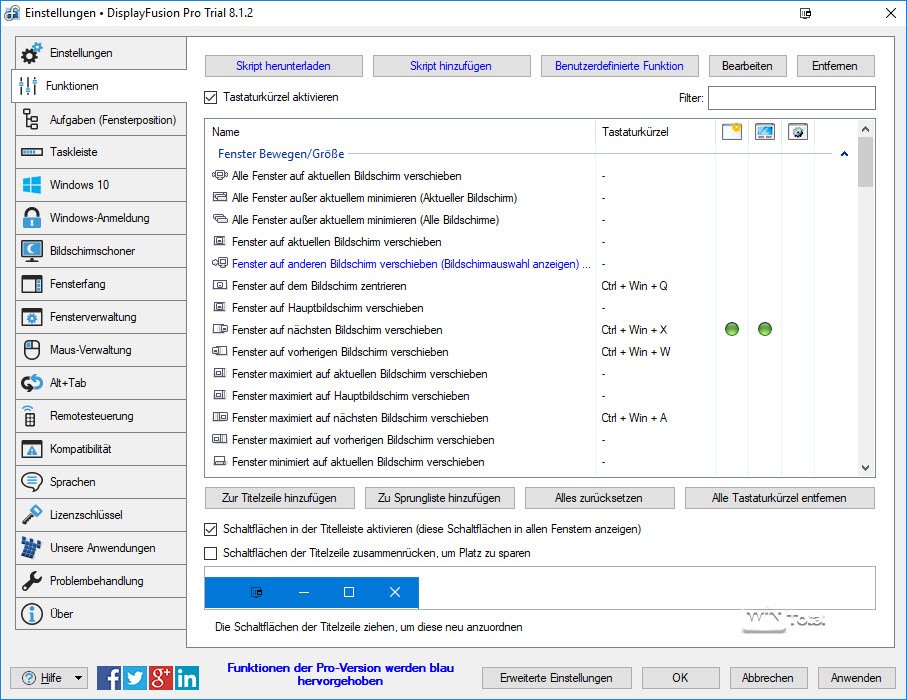Click the Facebook icon

[109, 677]
